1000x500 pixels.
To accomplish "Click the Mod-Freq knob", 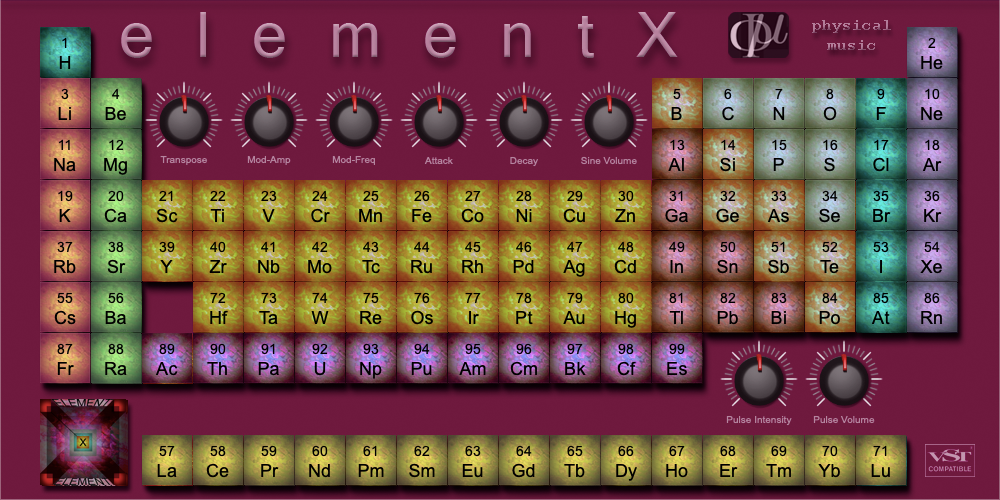I will (354, 120).
